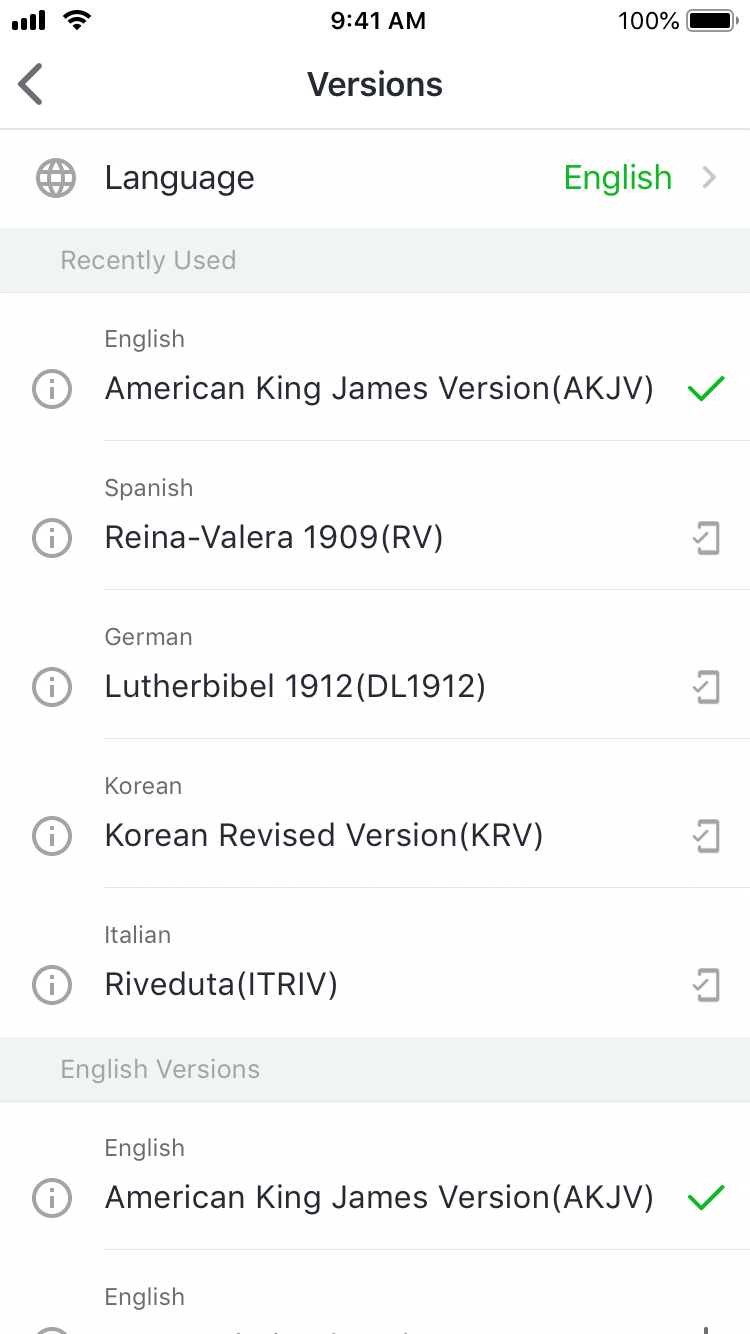Open info for Riveduta ITRIV
This screenshot has width=750, height=1334.
(52, 985)
